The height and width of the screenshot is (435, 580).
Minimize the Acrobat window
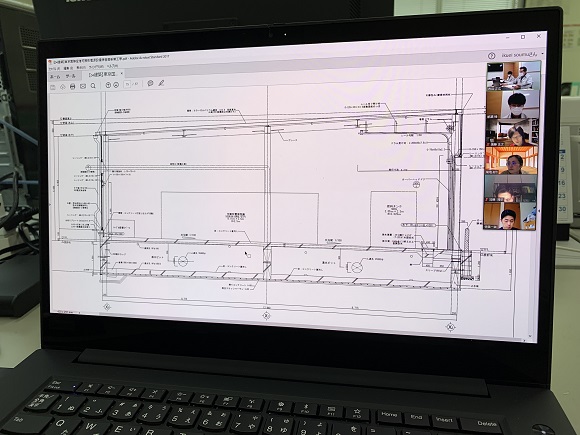coord(508,38)
